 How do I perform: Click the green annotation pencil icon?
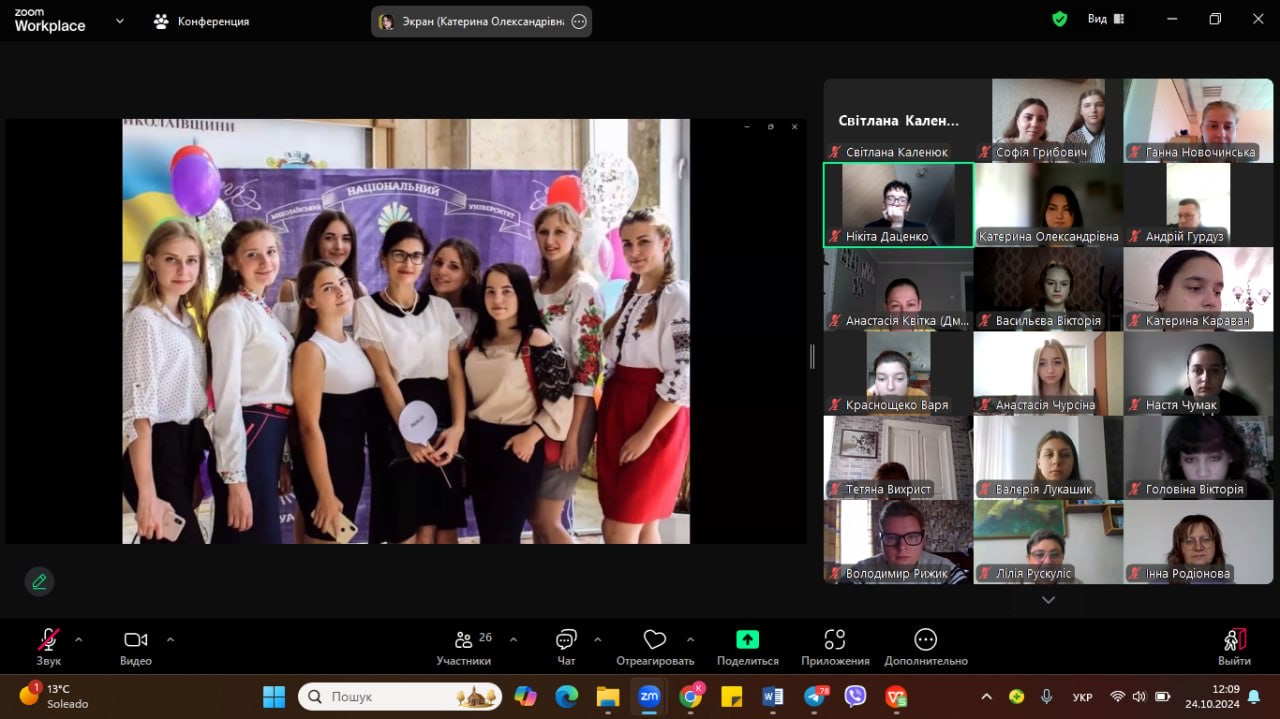pyautogui.click(x=39, y=581)
